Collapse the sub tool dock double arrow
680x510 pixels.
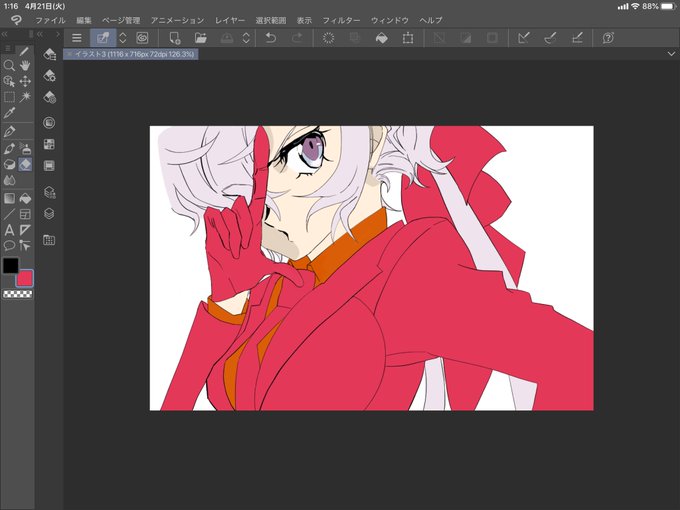pos(40,34)
